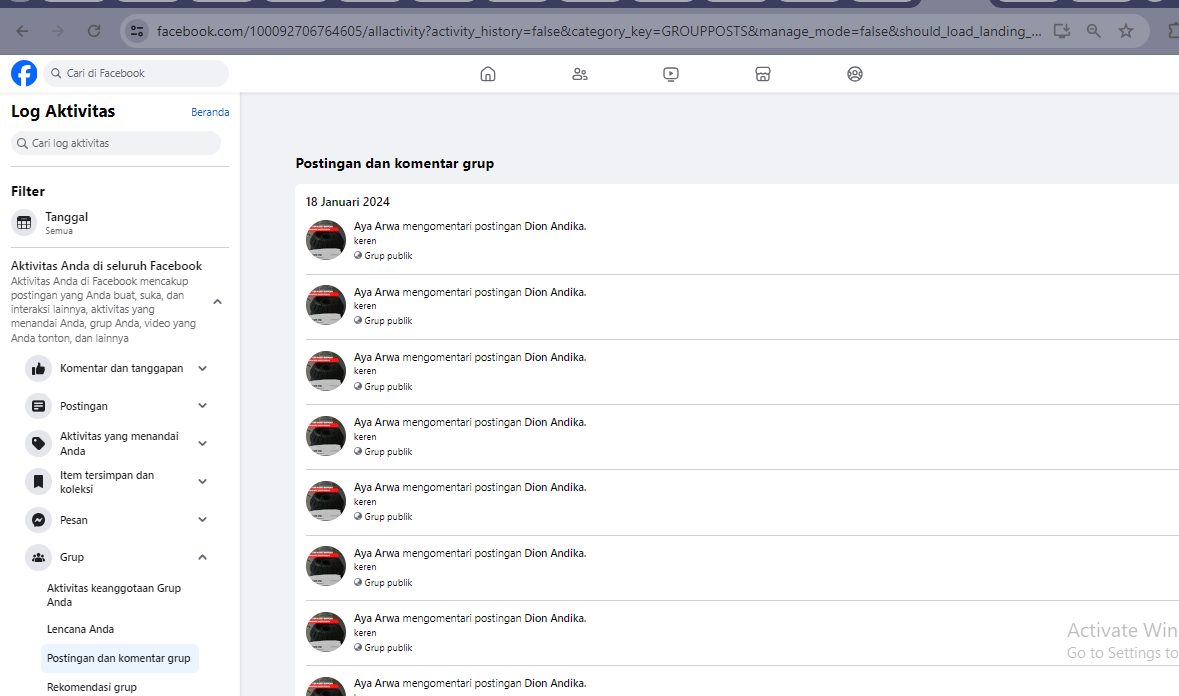Image resolution: width=1179 pixels, height=696 pixels.
Task: Click the Aktivitas yang menandai Anda label
Action: (x=120, y=443)
